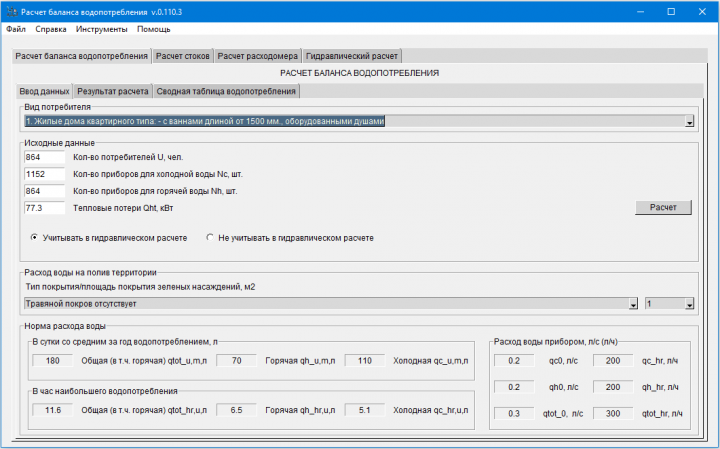This screenshot has width=720, height=449.
Task: Switch to Гидравлический расчет tab
Action: pos(352,56)
